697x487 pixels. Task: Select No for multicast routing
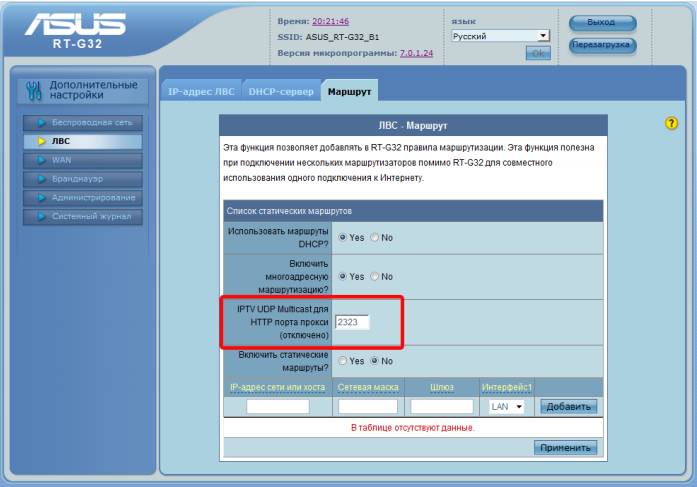375,276
